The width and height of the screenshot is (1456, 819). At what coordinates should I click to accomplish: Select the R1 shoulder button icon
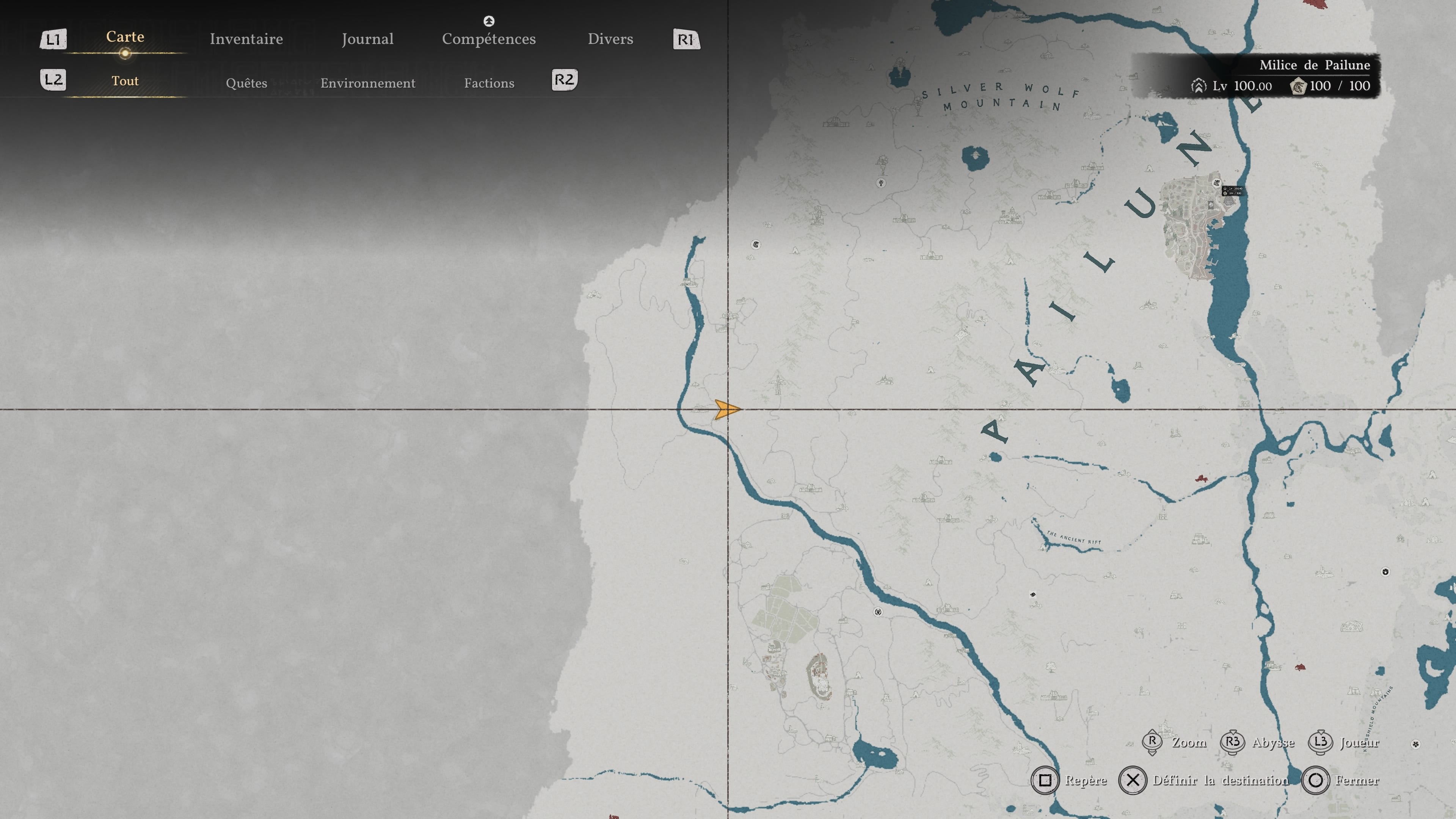(x=686, y=39)
